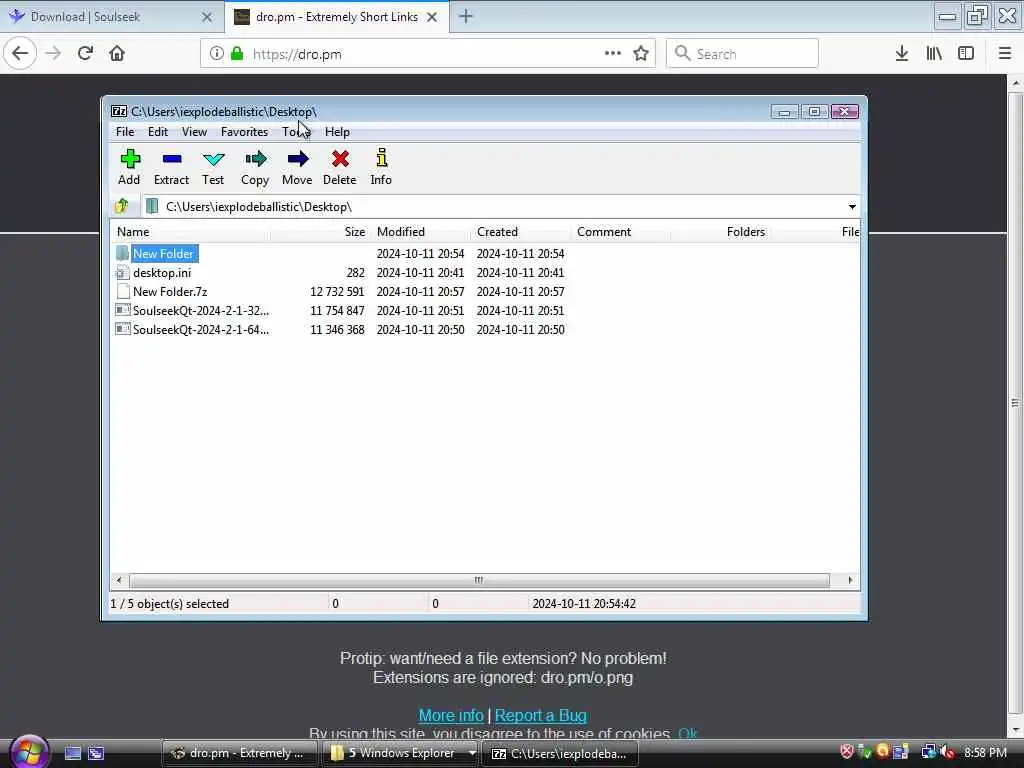Screen dimensions: 1024x768
Task: Bookmark this page with the star
Action: [x=641, y=54]
